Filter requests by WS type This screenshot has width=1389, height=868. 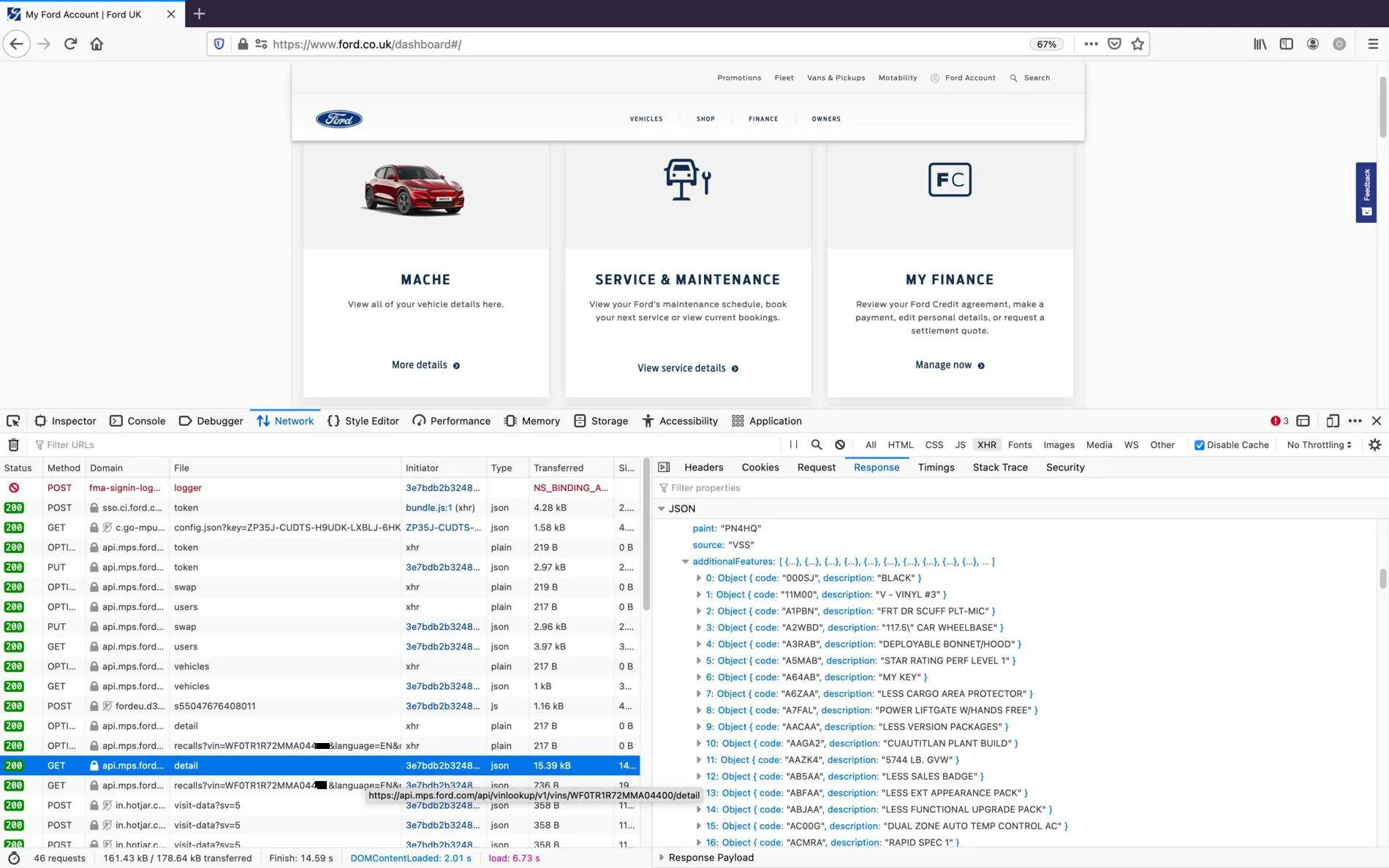coord(1130,444)
